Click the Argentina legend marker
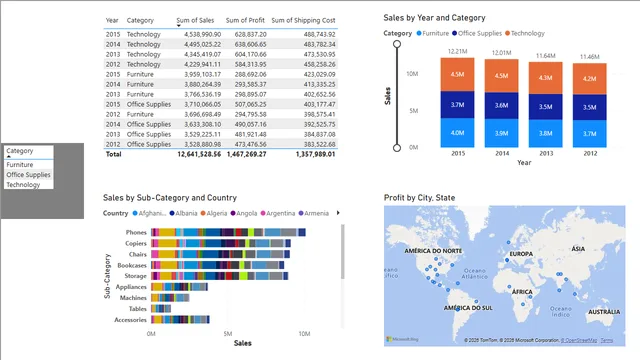640x360 pixels. pyautogui.click(x=263, y=213)
